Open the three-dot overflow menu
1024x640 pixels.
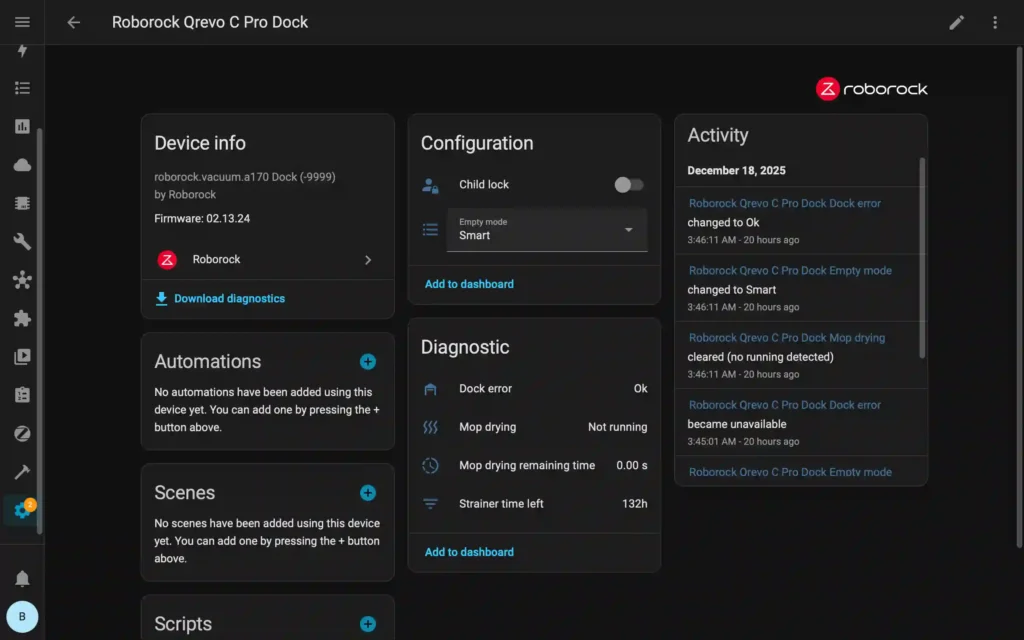click(994, 22)
